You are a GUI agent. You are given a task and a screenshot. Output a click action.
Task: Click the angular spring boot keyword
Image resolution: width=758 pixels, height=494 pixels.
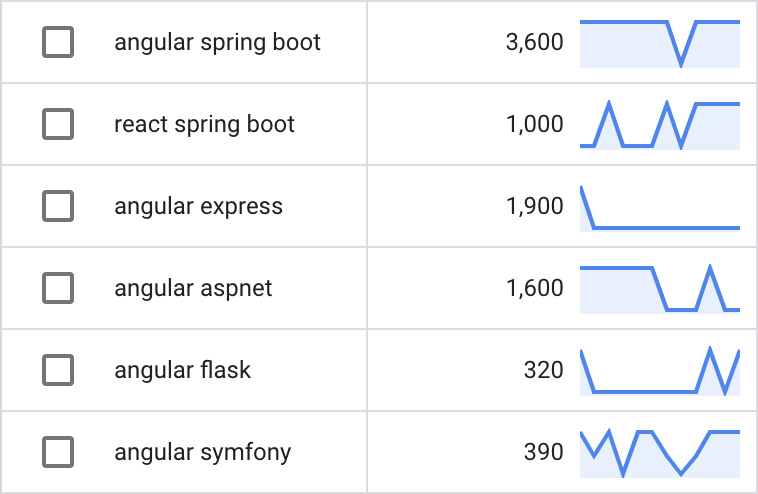218,42
